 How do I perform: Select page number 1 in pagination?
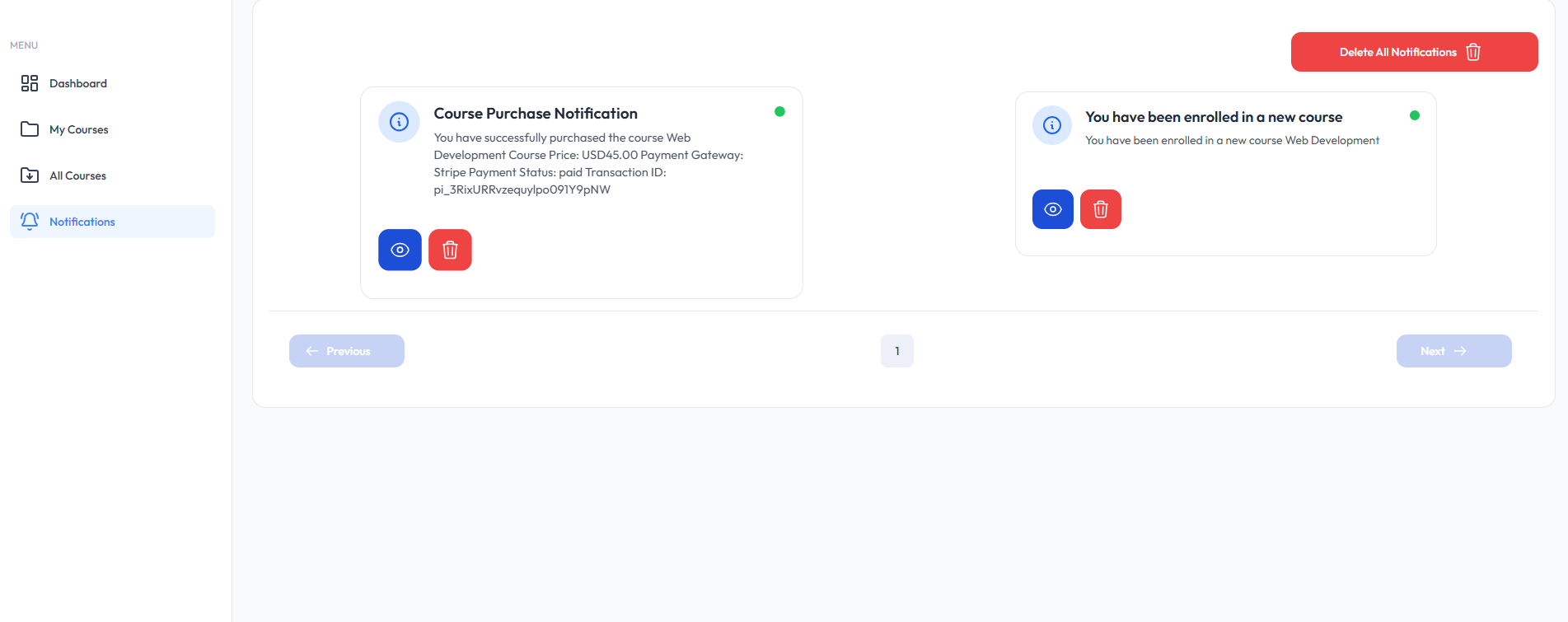point(897,351)
